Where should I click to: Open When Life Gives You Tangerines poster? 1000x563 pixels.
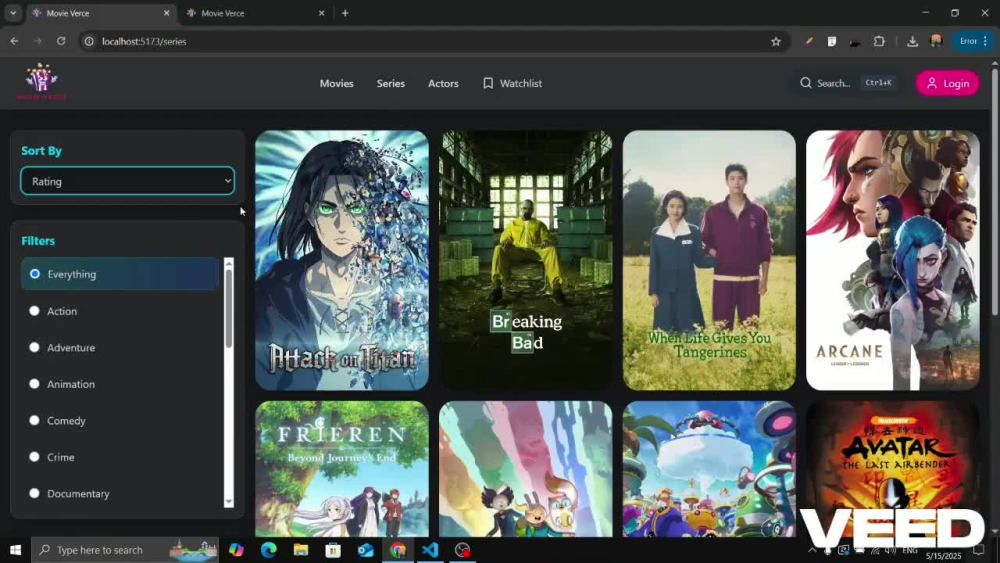709,260
